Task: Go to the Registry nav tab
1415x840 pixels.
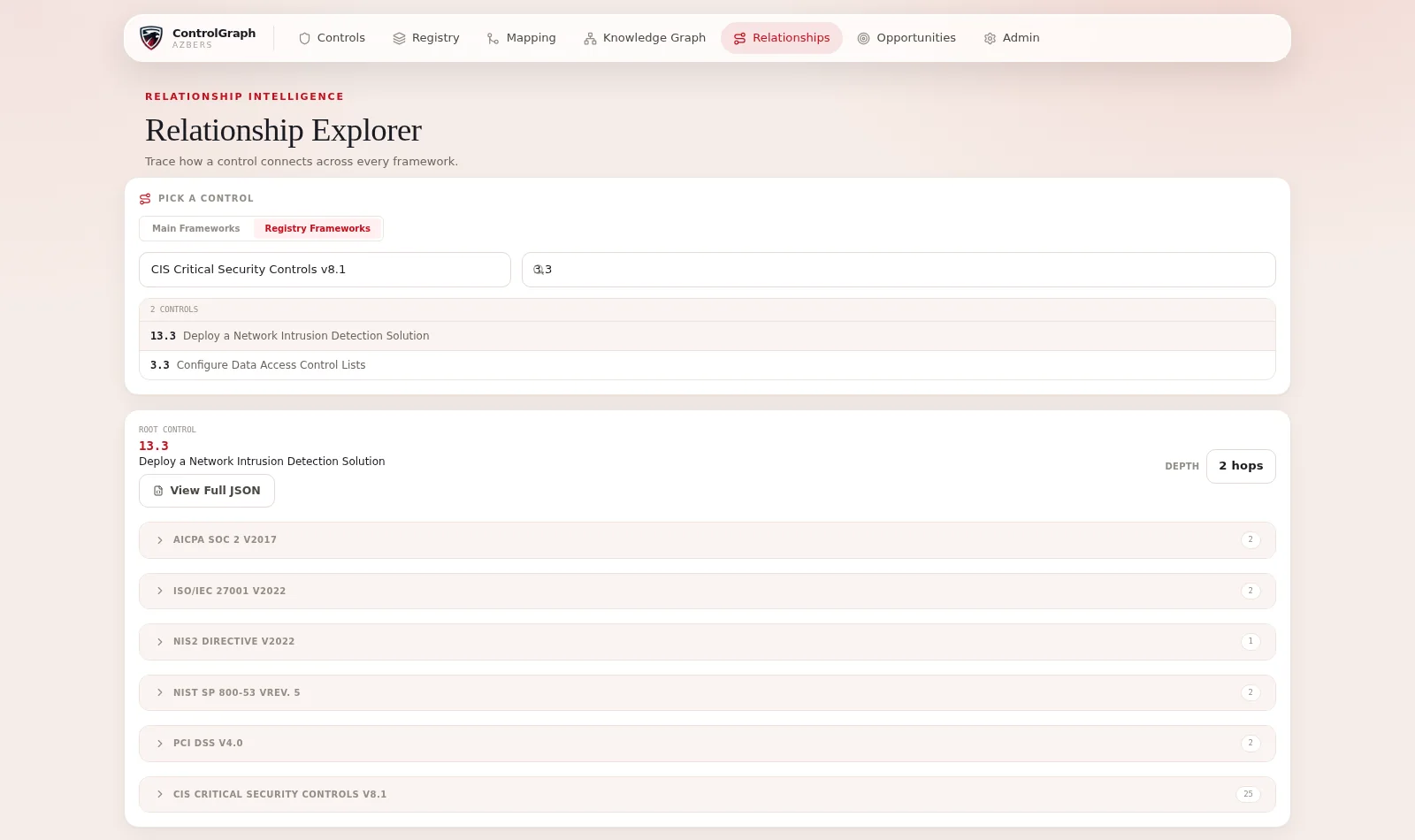Action: [426, 38]
